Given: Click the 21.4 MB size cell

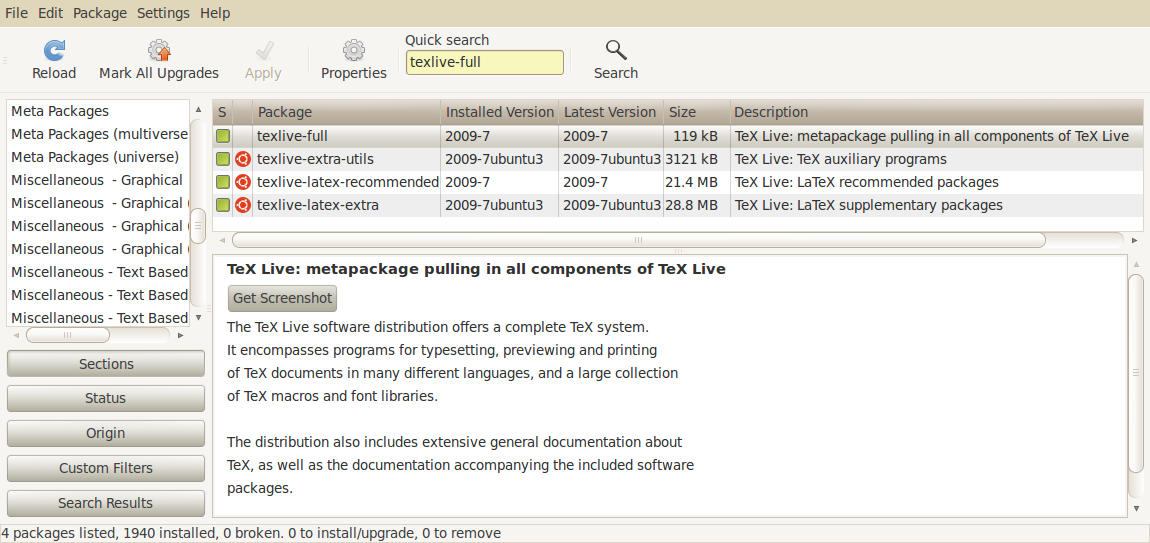Looking at the screenshot, I should (x=691, y=182).
